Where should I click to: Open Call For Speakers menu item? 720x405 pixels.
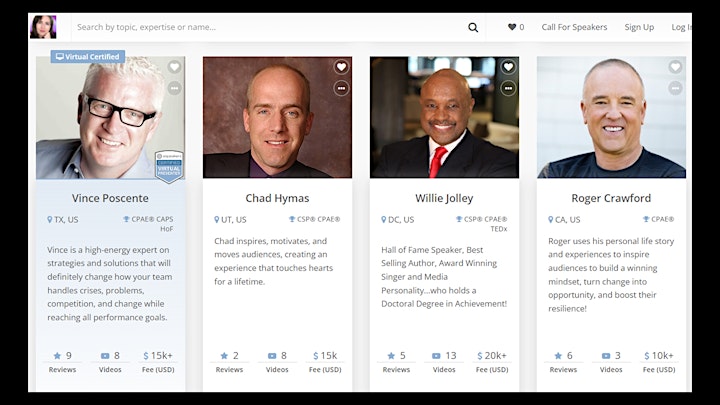[x=574, y=27]
